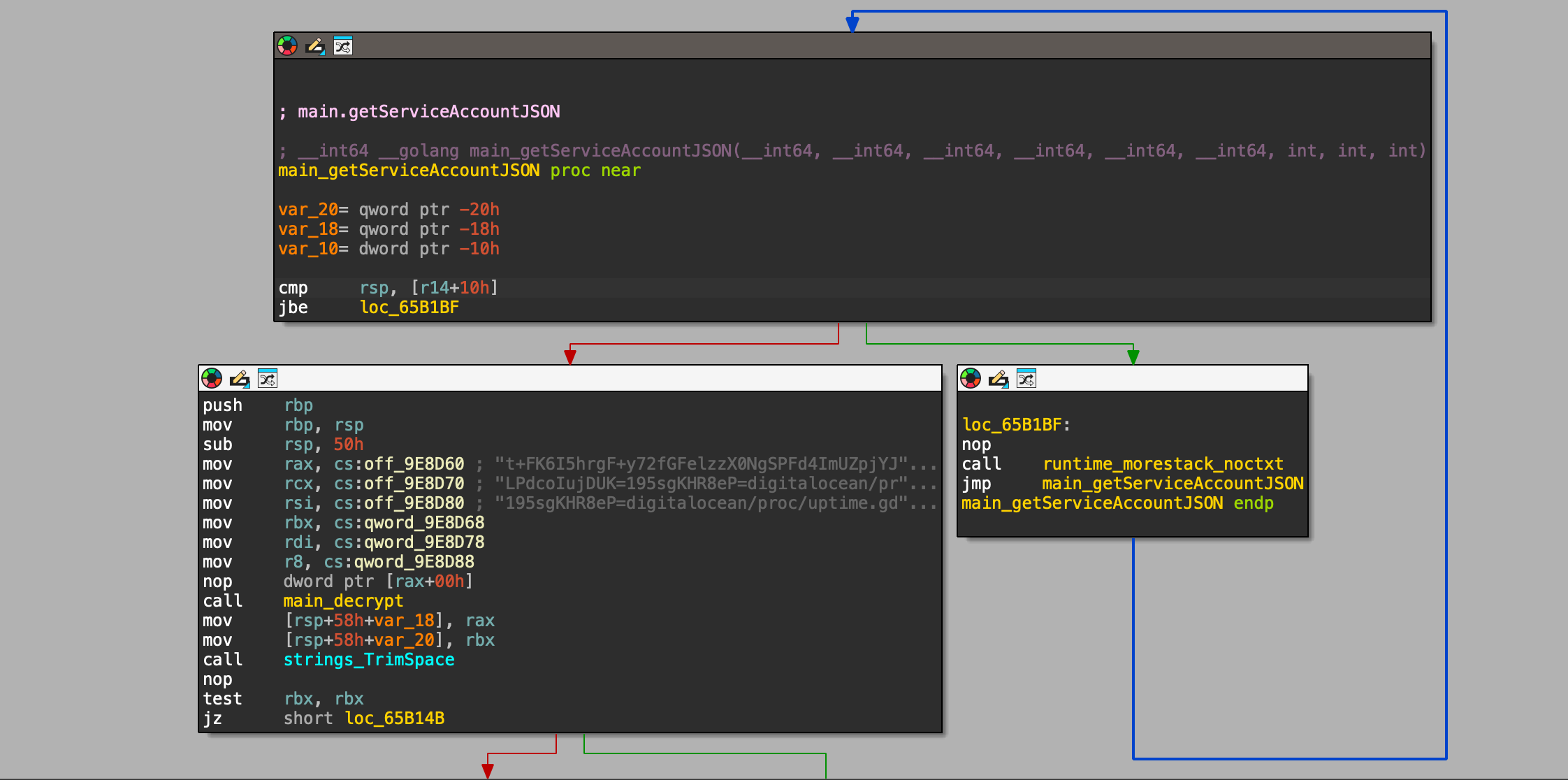Select off_9E8D60 data reference

coord(414,464)
